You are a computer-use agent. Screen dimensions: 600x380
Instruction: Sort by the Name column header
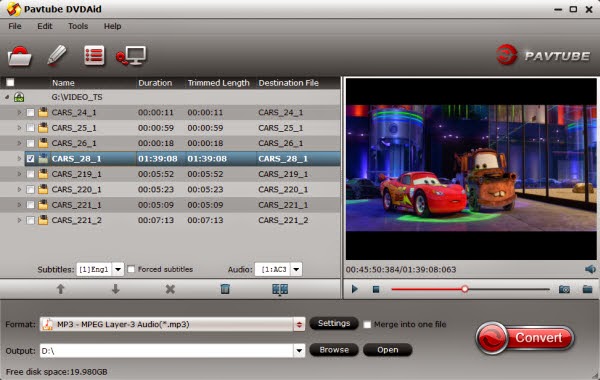63,83
